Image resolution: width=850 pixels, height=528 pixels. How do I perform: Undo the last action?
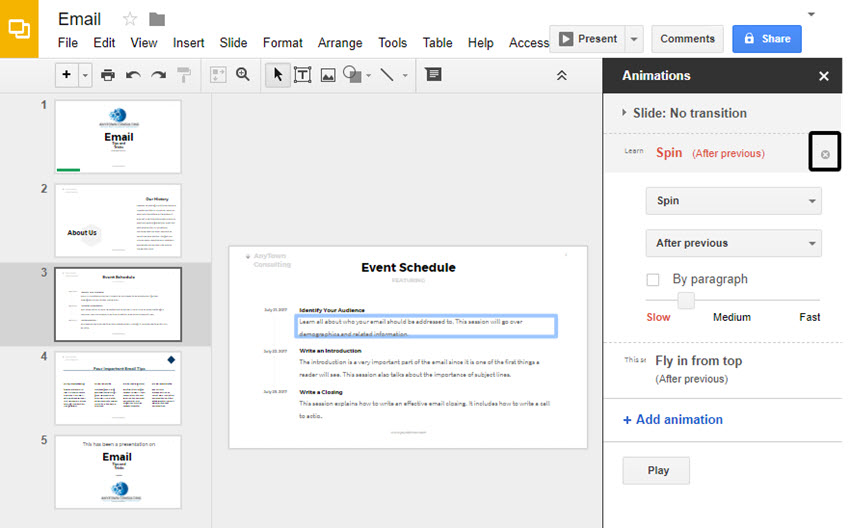(x=133, y=75)
